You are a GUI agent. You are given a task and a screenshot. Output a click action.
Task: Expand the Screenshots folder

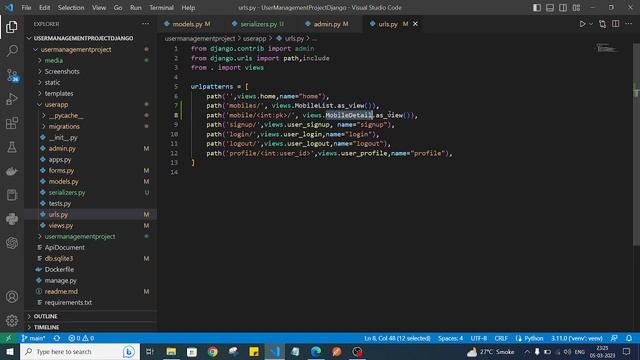(x=62, y=71)
